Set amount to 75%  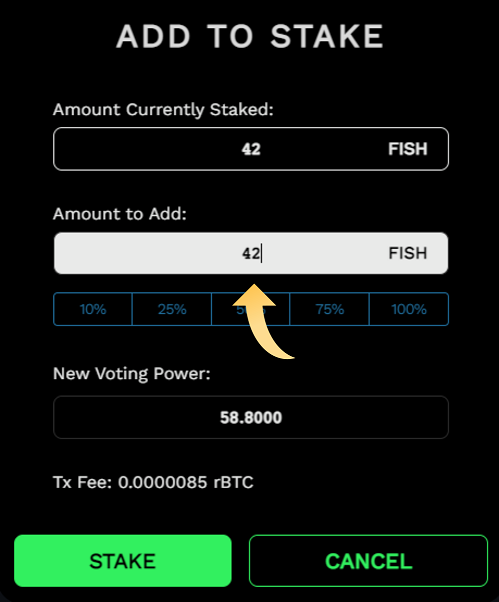point(330,309)
